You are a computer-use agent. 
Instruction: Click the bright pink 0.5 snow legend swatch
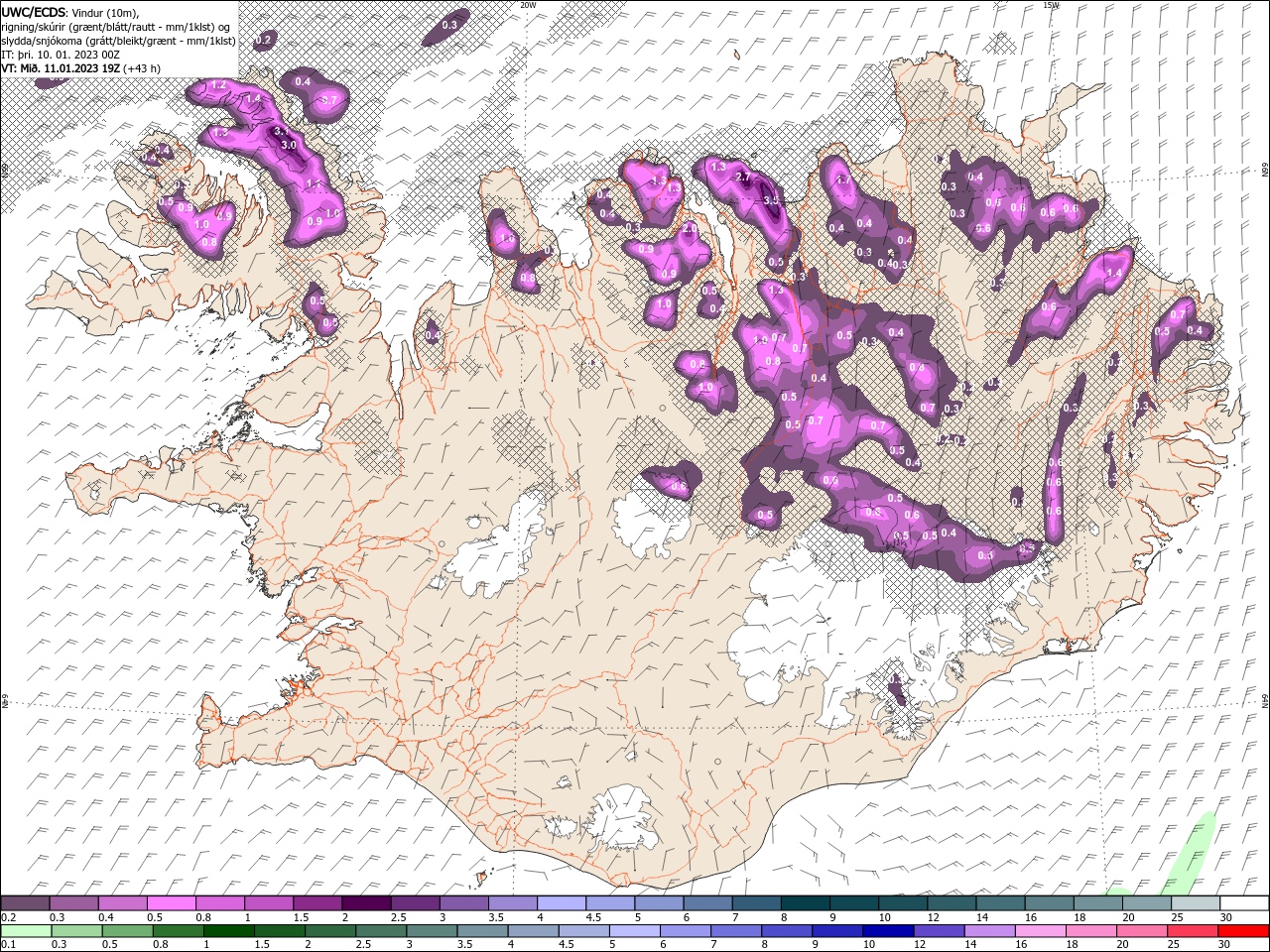tap(171, 902)
